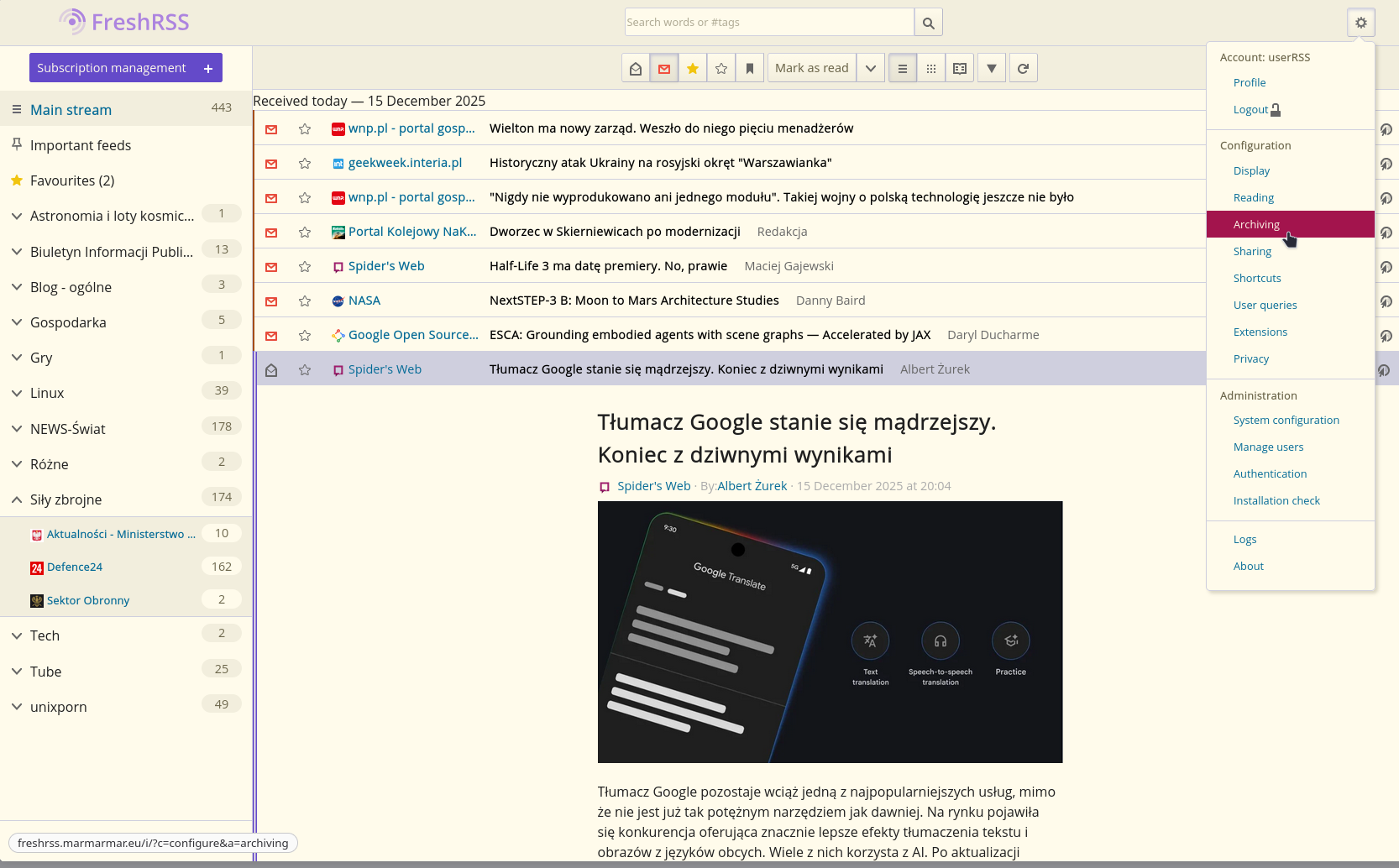Click the NASA feed favicon
1399x868 pixels.
click(338, 301)
